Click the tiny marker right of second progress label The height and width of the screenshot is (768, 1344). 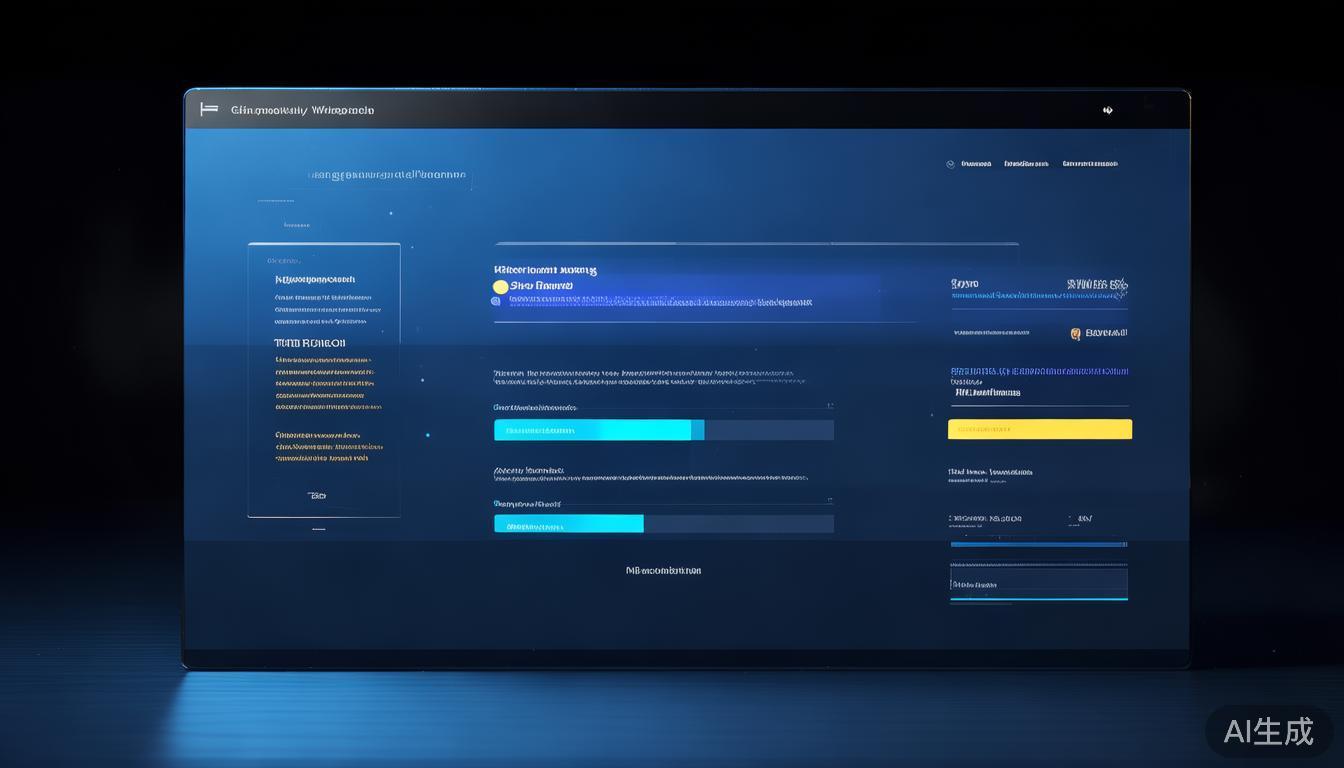tap(829, 503)
